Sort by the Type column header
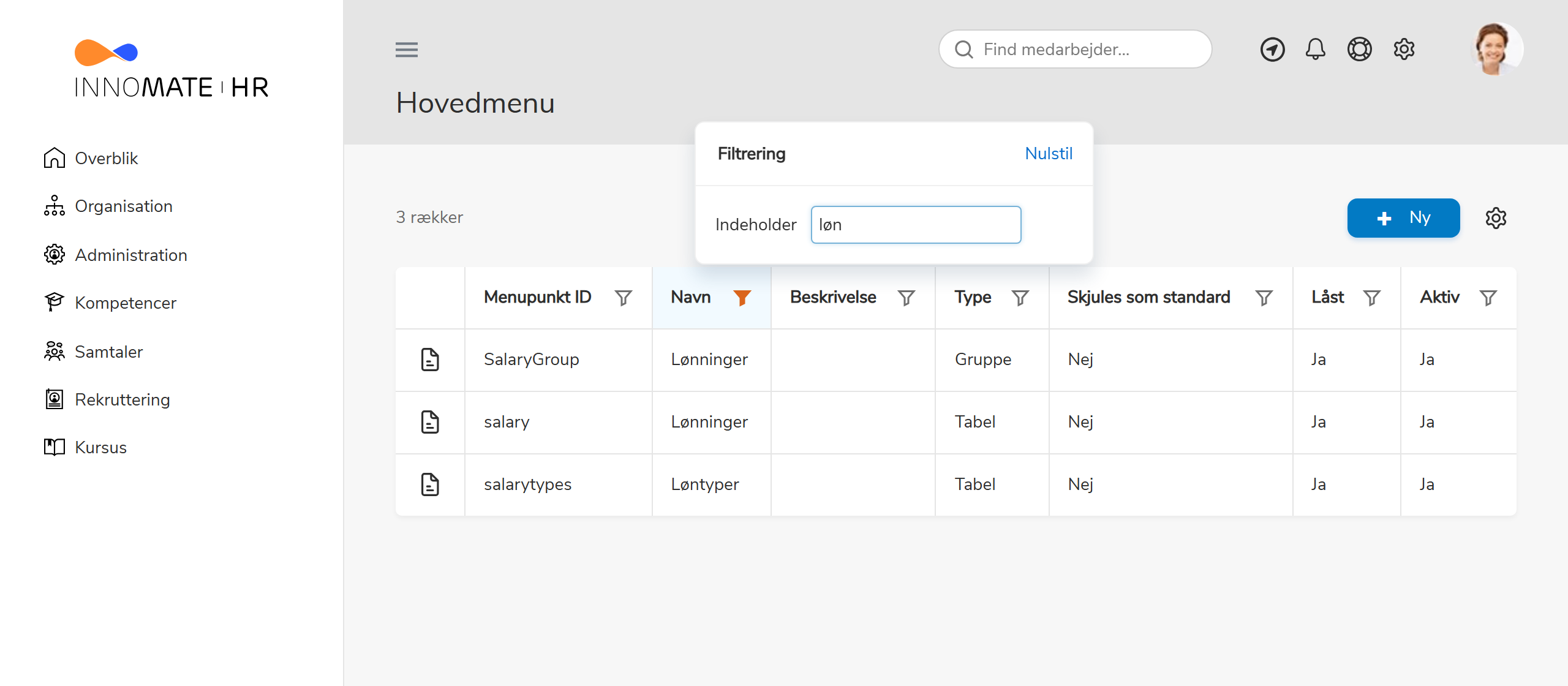Viewport: 1568px width, 686px height. coord(973,297)
